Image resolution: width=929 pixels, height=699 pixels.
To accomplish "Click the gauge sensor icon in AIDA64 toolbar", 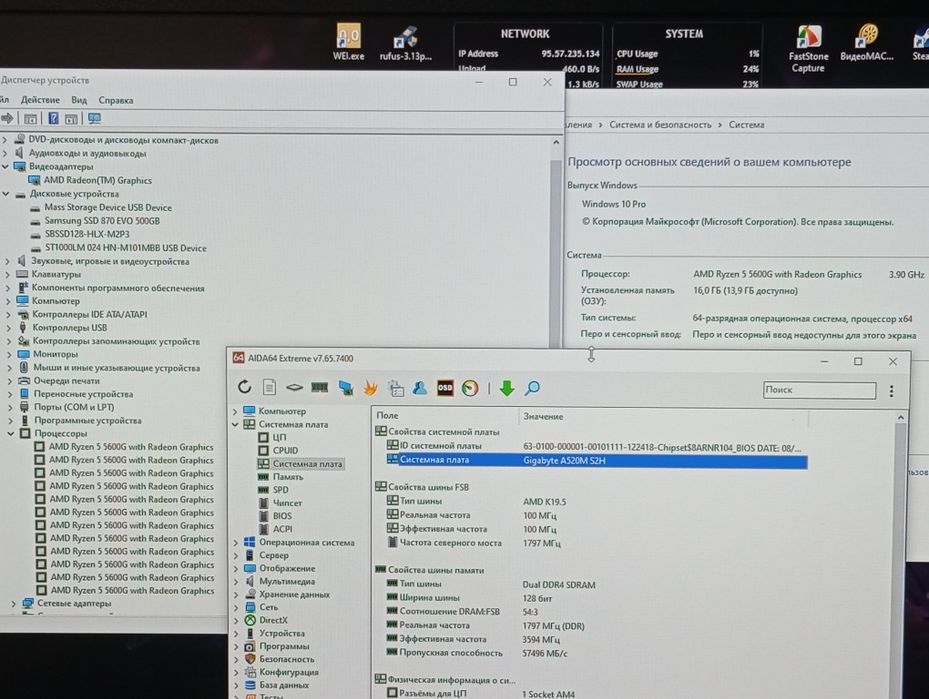I will point(470,388).
